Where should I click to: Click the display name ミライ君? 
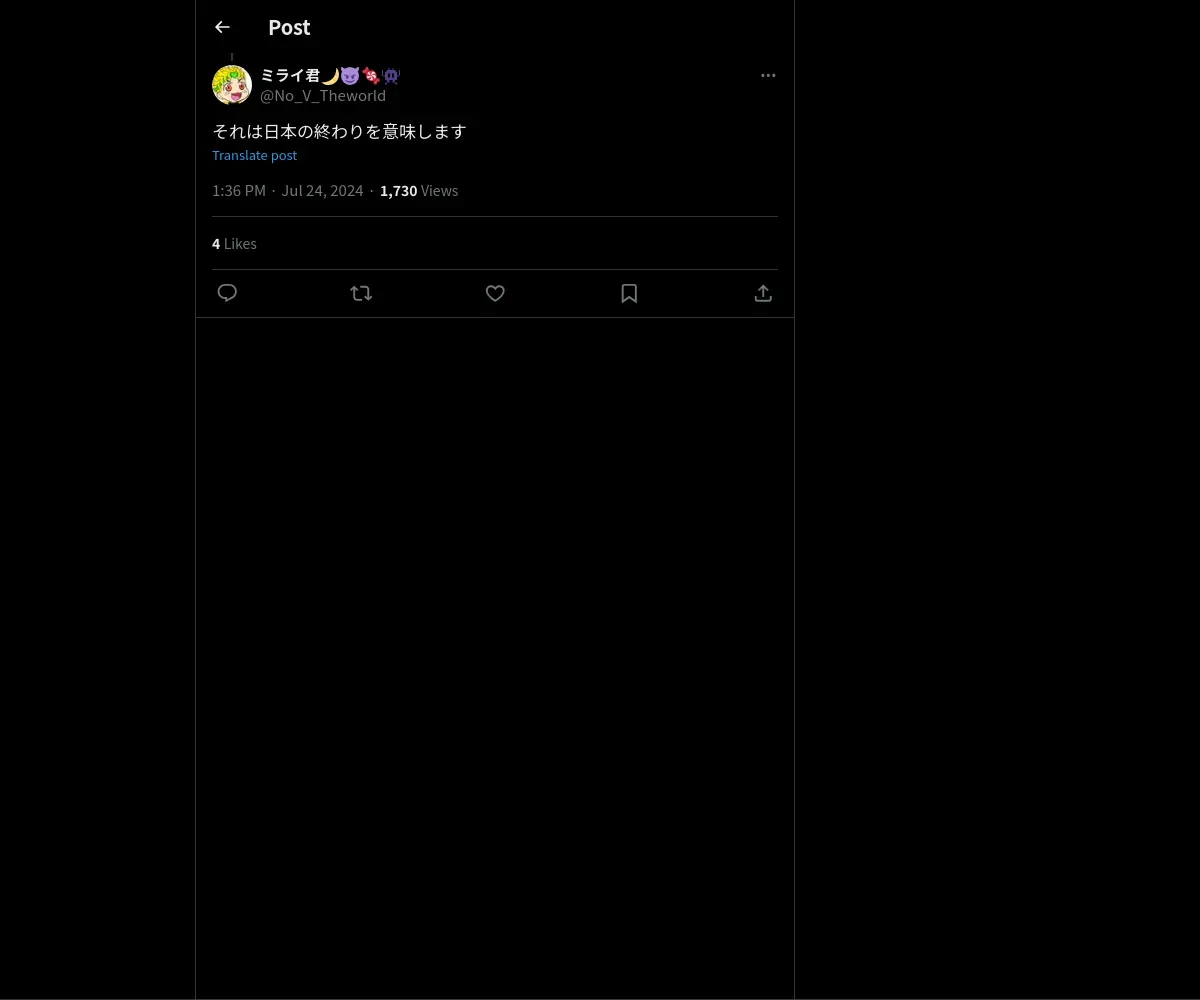click(290, 75)
